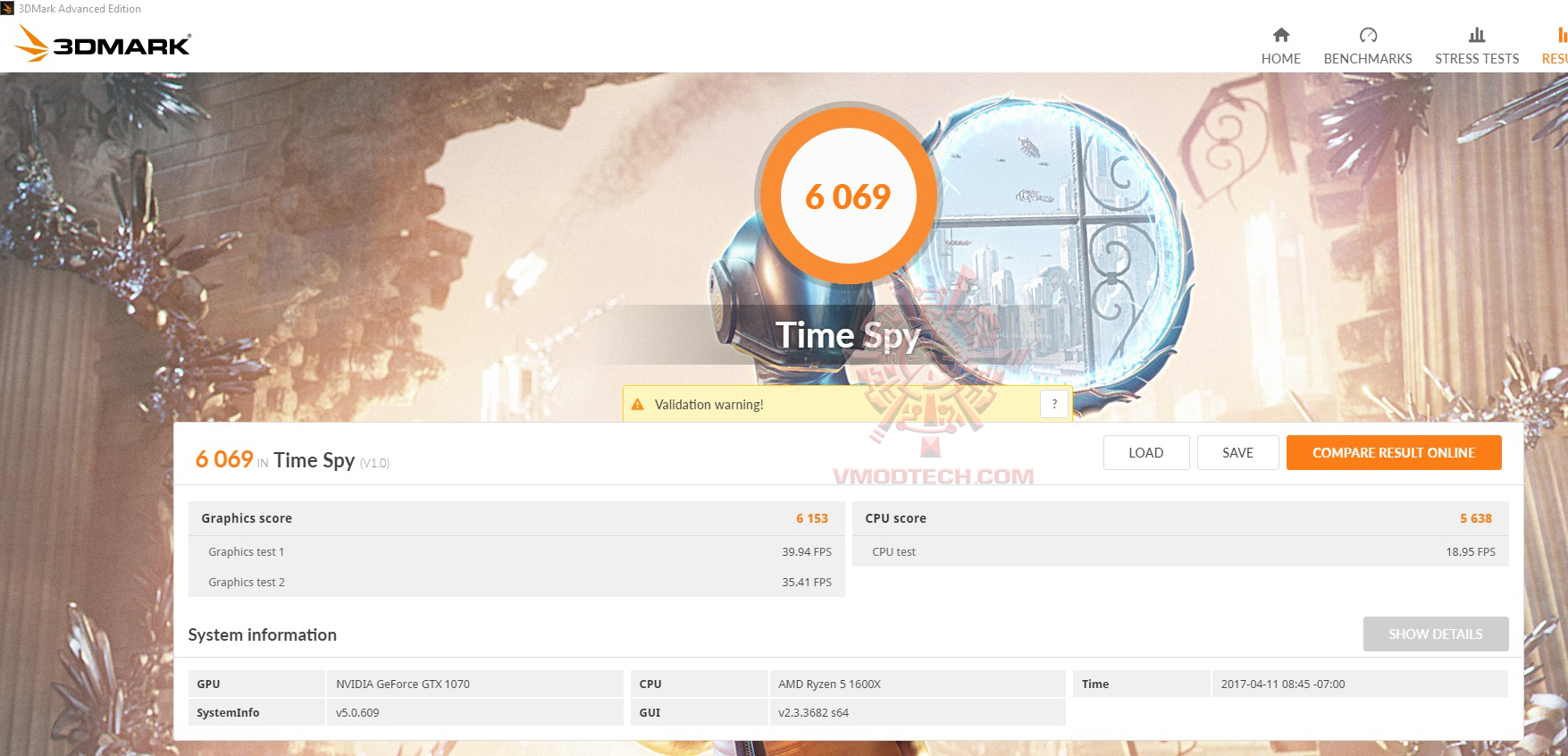Click the GUI version v2.3.3682 s64
The height and width of the screenshot is (756, 1568).
(813, 712)
